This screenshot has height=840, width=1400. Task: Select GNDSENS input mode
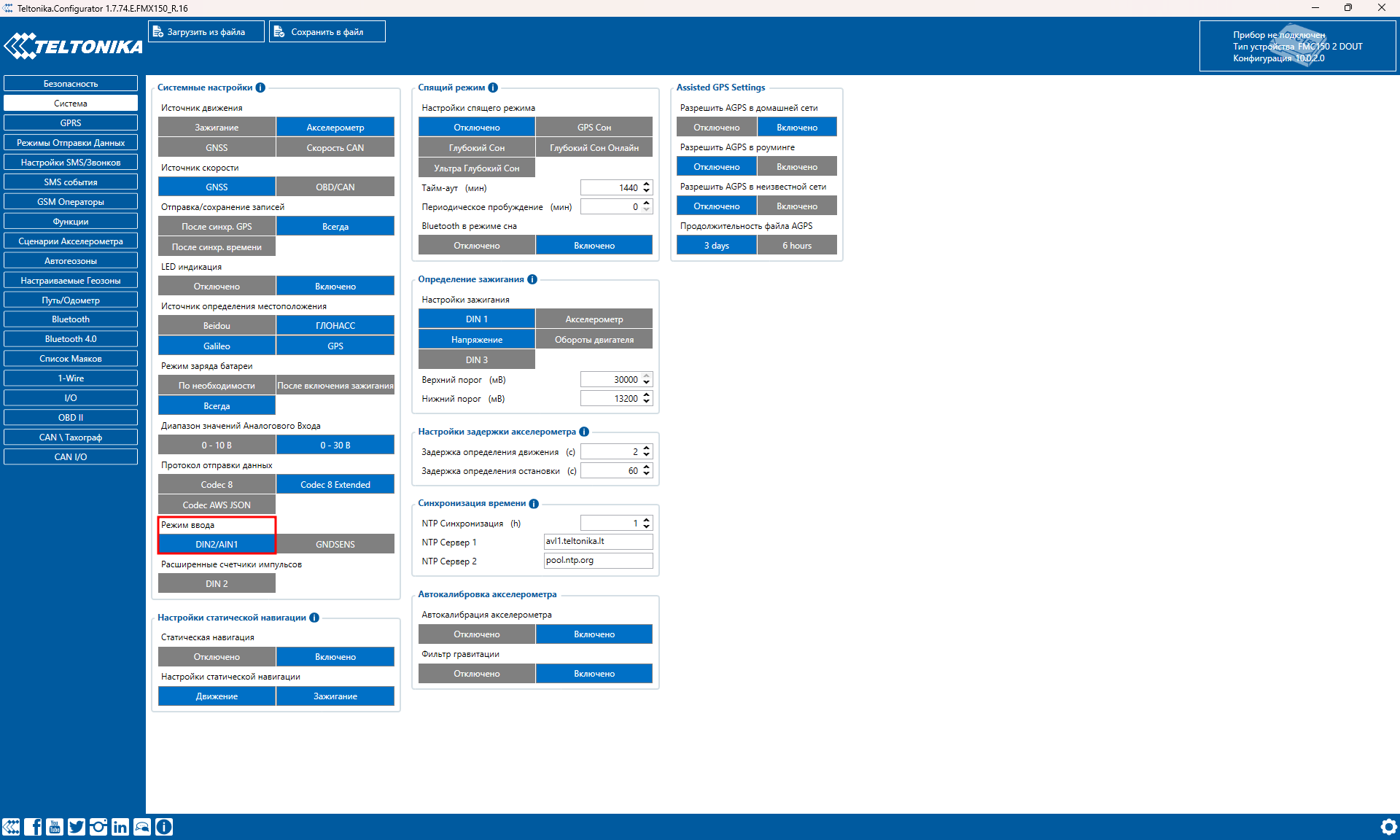(335, 545)
